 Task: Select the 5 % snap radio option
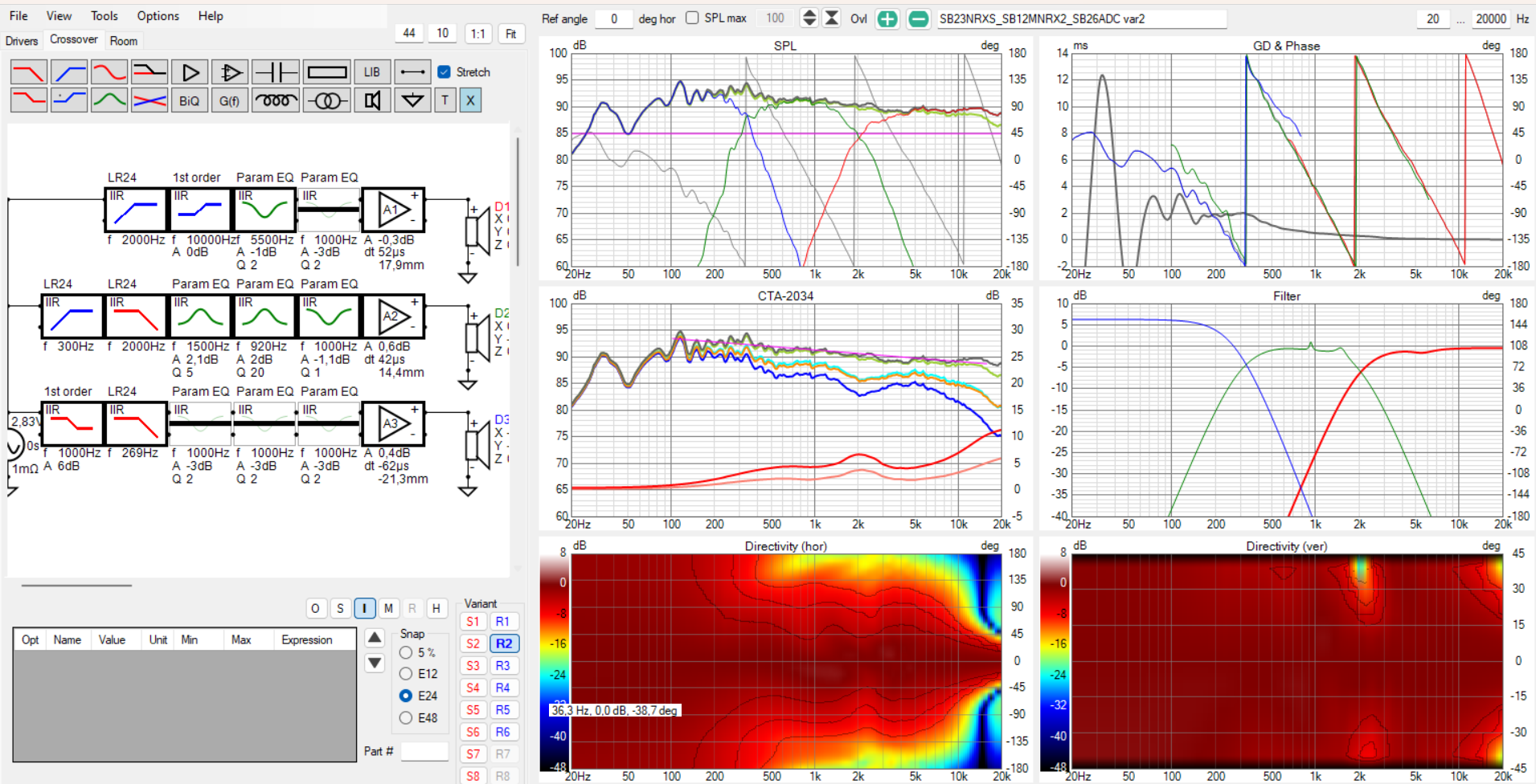(x=406, y=652)
